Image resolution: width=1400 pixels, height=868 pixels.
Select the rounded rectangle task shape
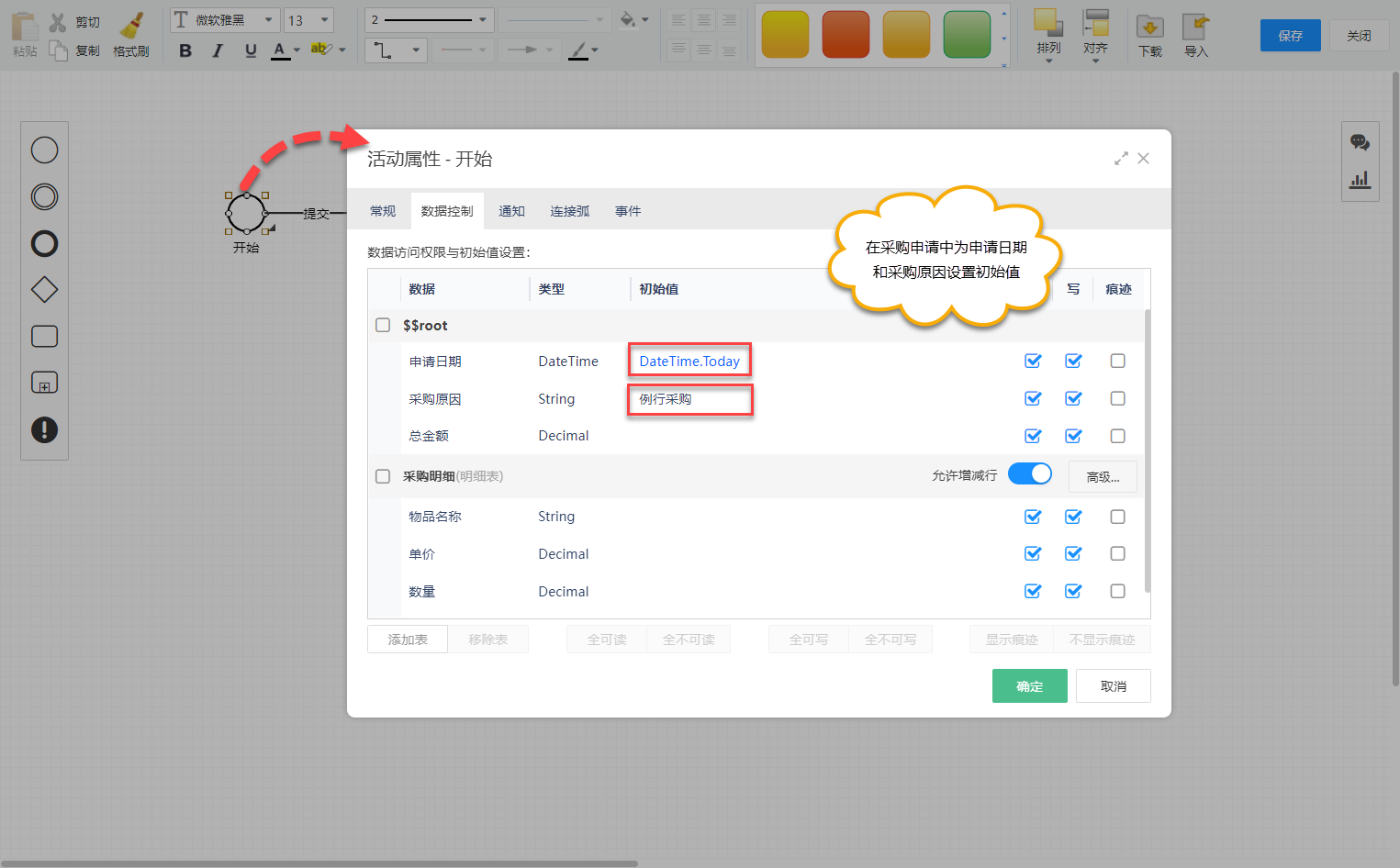(44, 337)
